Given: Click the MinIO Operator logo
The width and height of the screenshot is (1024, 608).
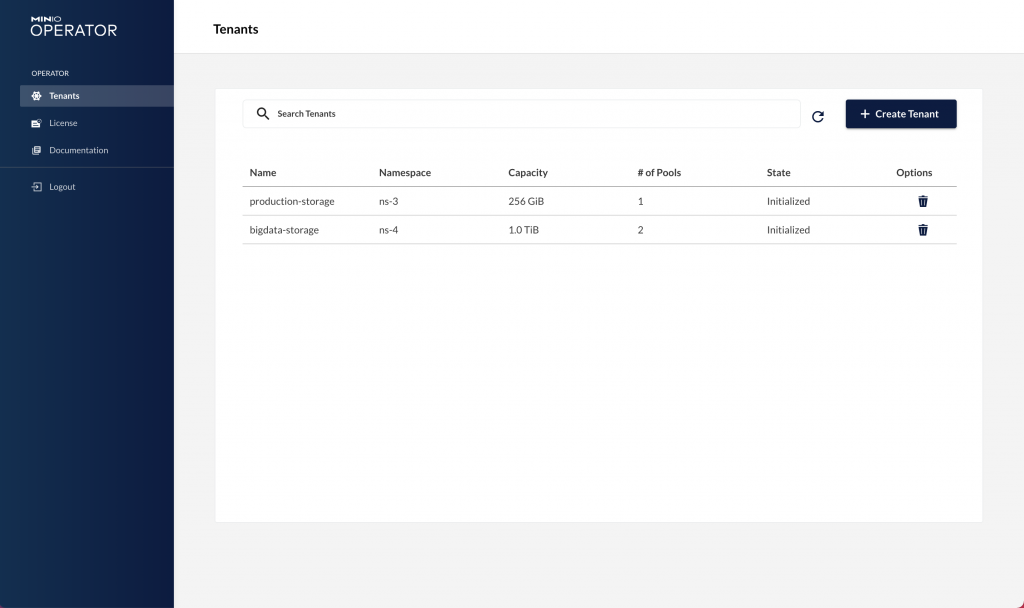Looking at the screenshot, I should click(x=74, y=26).
